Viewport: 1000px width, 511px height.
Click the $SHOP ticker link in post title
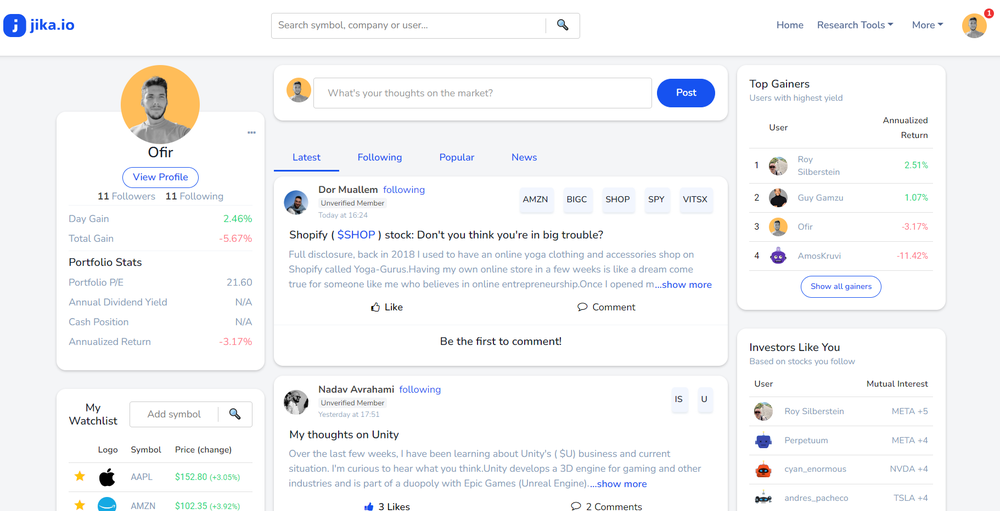(x=356, y=235)
